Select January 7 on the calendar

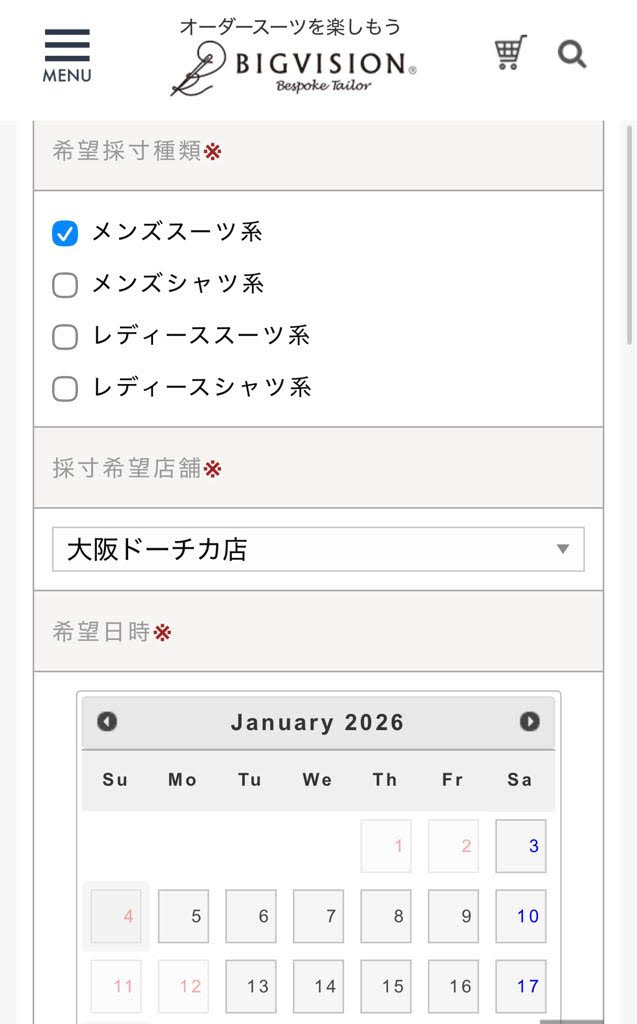tap(318, 916)
